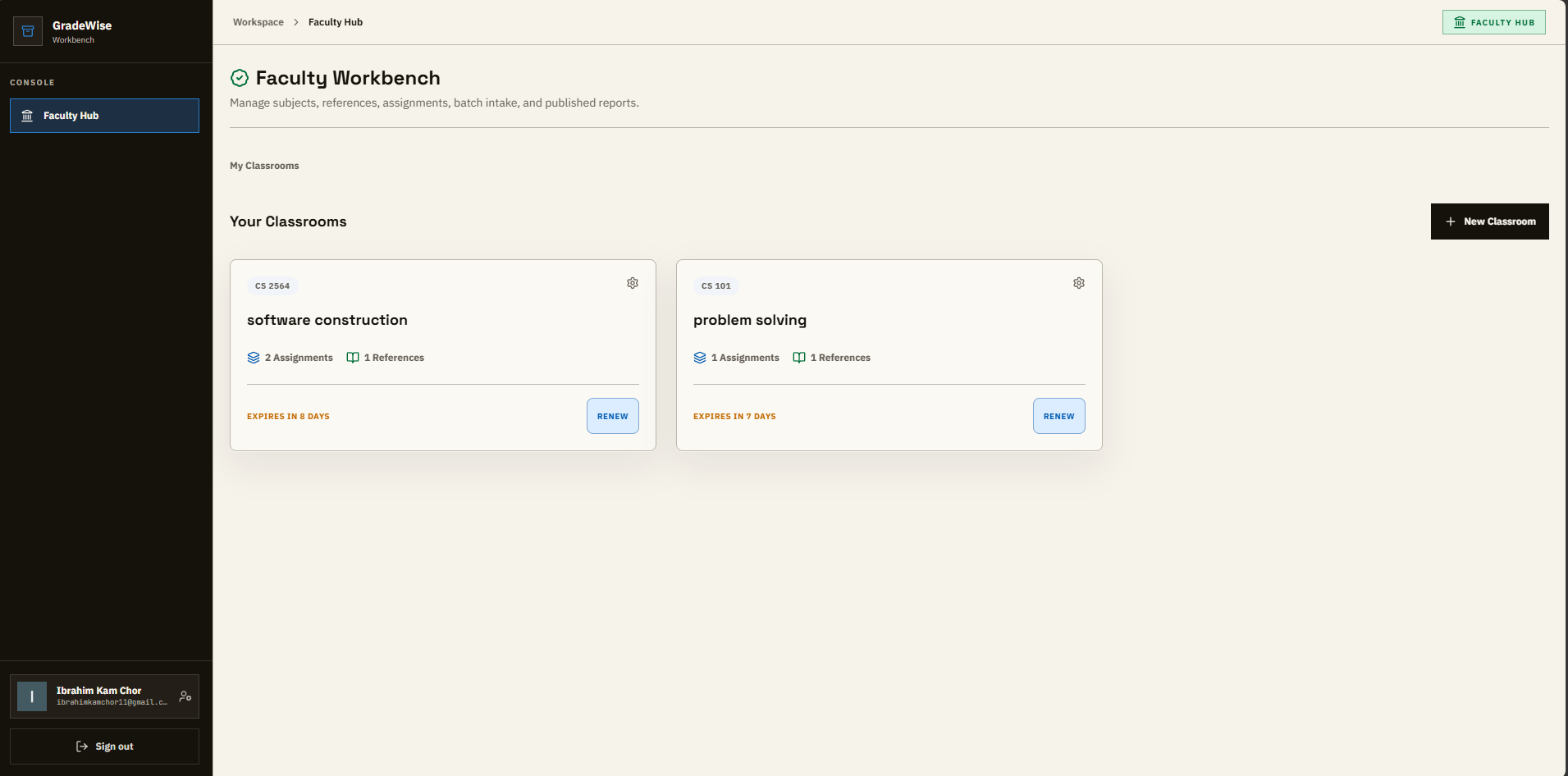
Task: Renew the problem solving classroom
Action: click(x=1059, y=416)
